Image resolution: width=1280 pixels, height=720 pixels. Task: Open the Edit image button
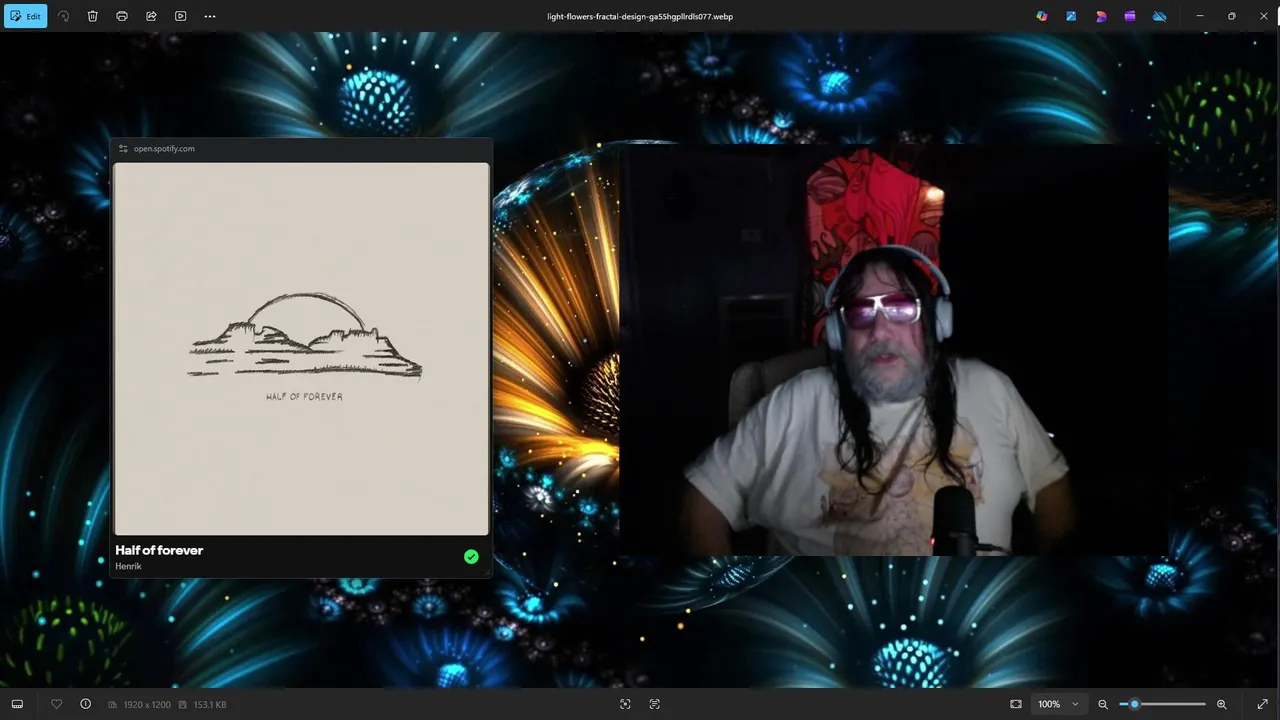[x=25, y=16]
